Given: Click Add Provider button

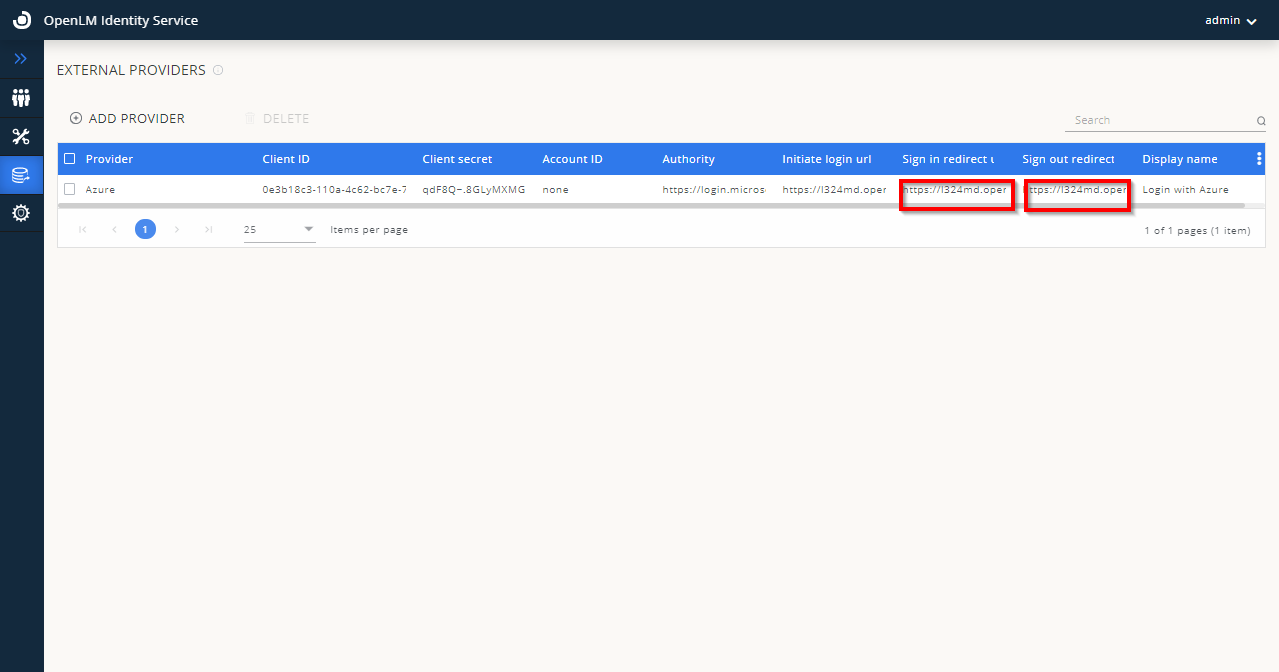Looking at the screenshot, I should (x=127, y=118).
